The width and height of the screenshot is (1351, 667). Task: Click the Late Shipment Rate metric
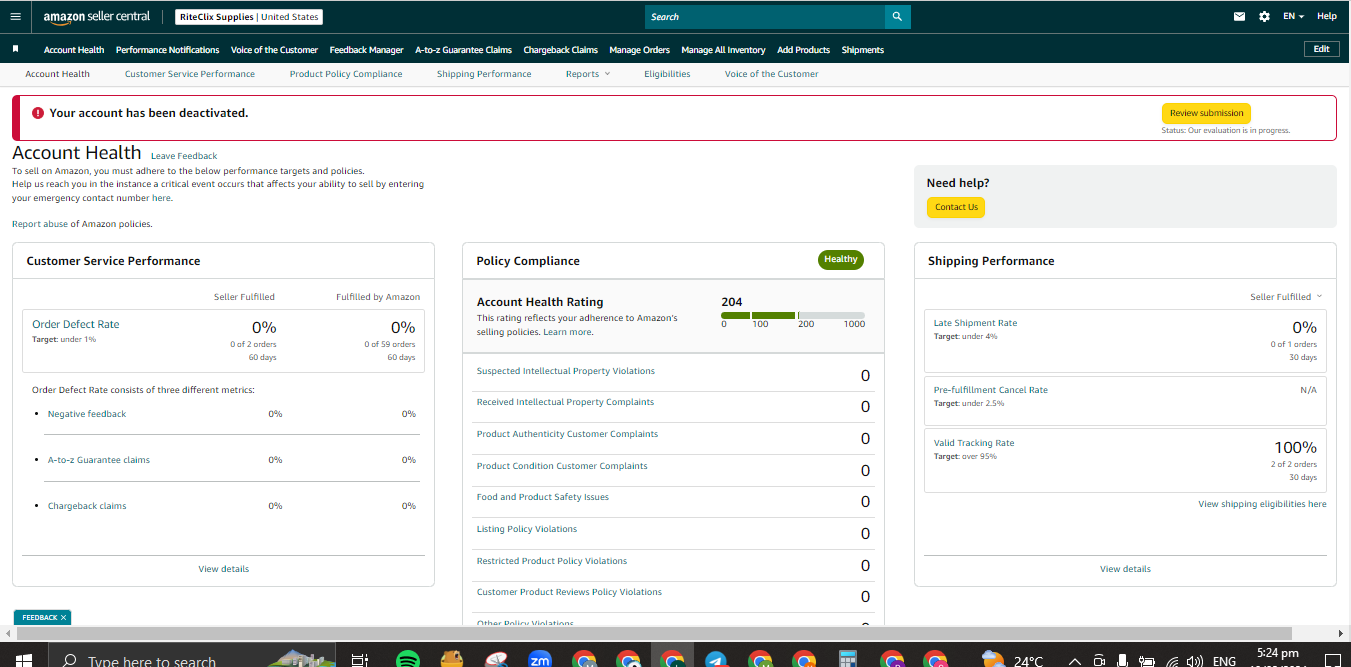click(975, 323)
